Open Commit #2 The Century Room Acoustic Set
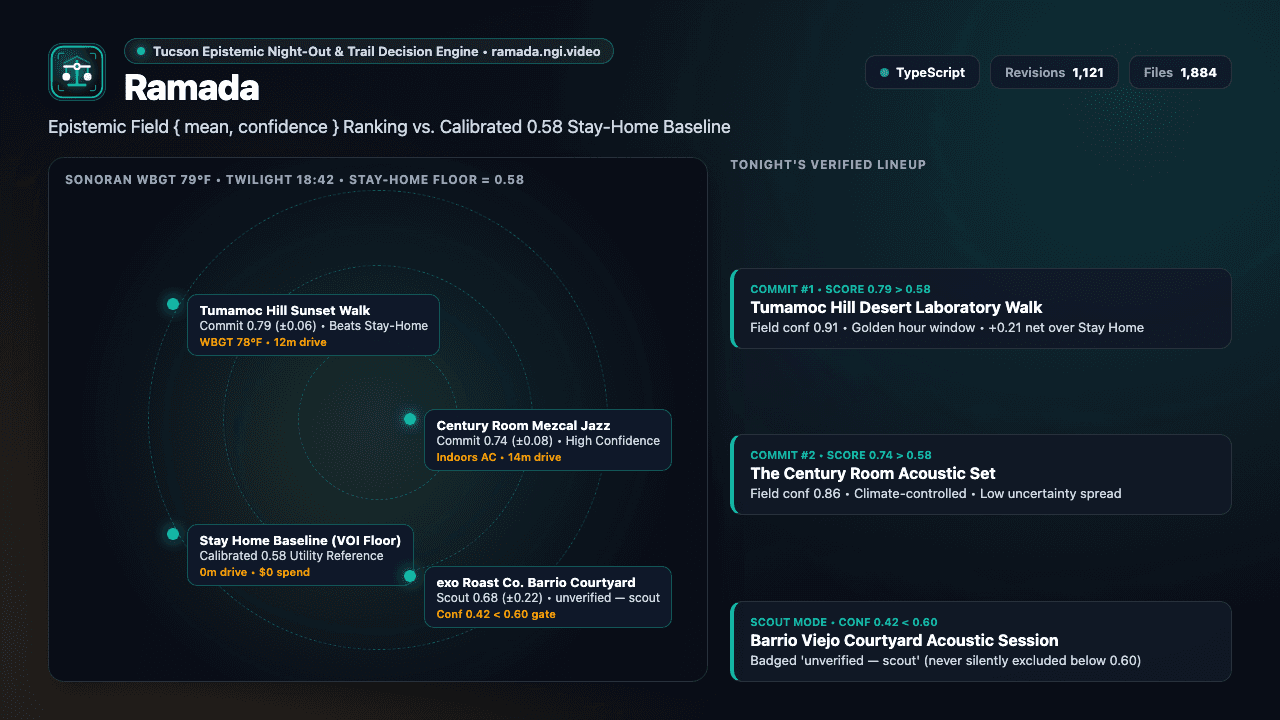 [x=981, y=474]
